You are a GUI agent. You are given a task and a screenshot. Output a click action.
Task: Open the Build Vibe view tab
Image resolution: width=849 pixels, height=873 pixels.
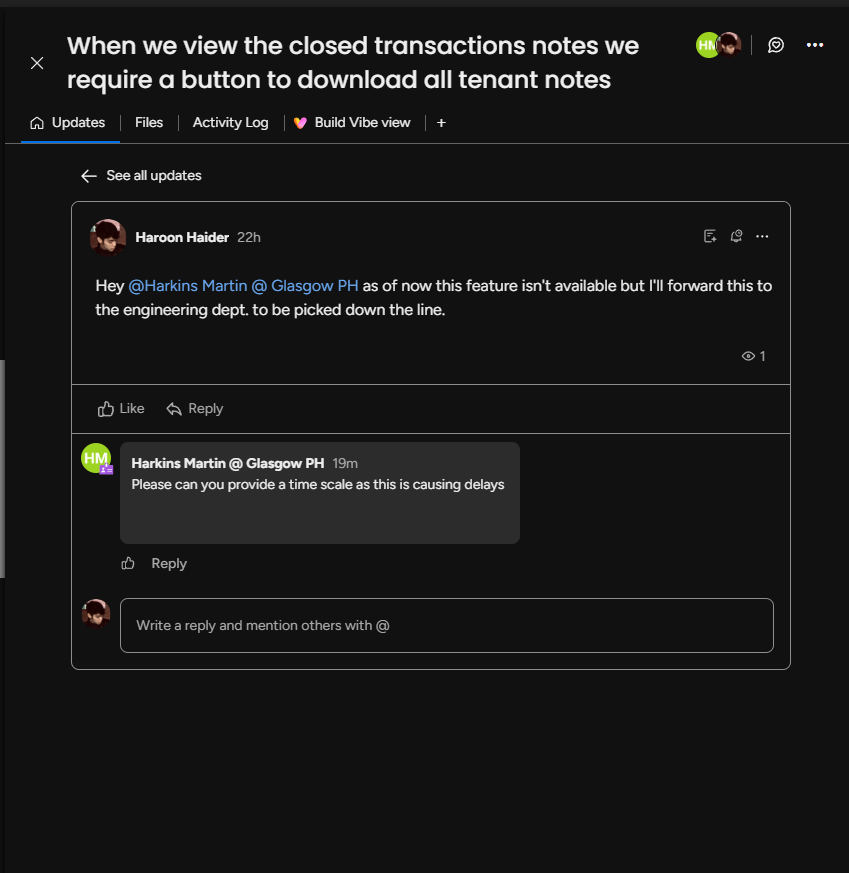(x=352, y=122)
